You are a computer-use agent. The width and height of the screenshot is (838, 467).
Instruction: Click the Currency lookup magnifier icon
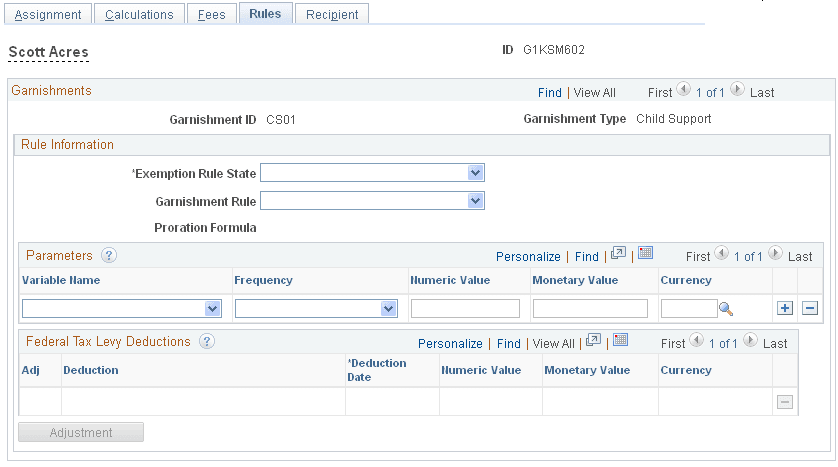[726, 309]
